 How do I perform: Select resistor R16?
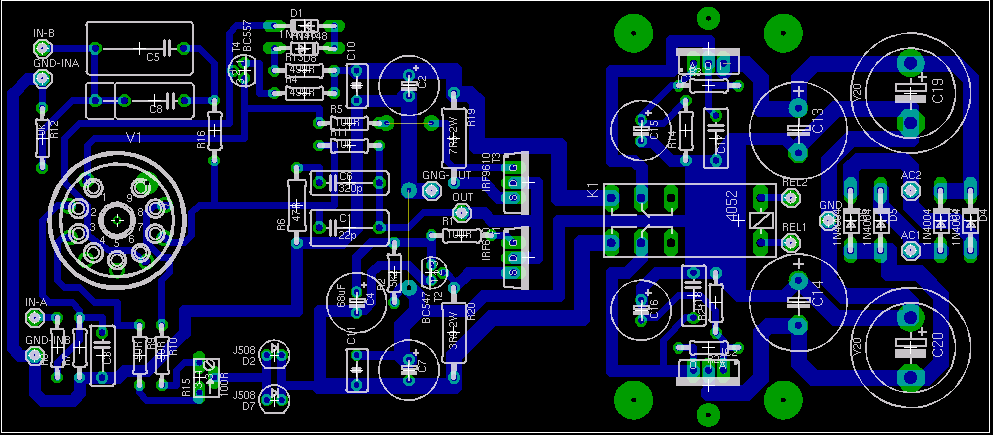point(214,129)
